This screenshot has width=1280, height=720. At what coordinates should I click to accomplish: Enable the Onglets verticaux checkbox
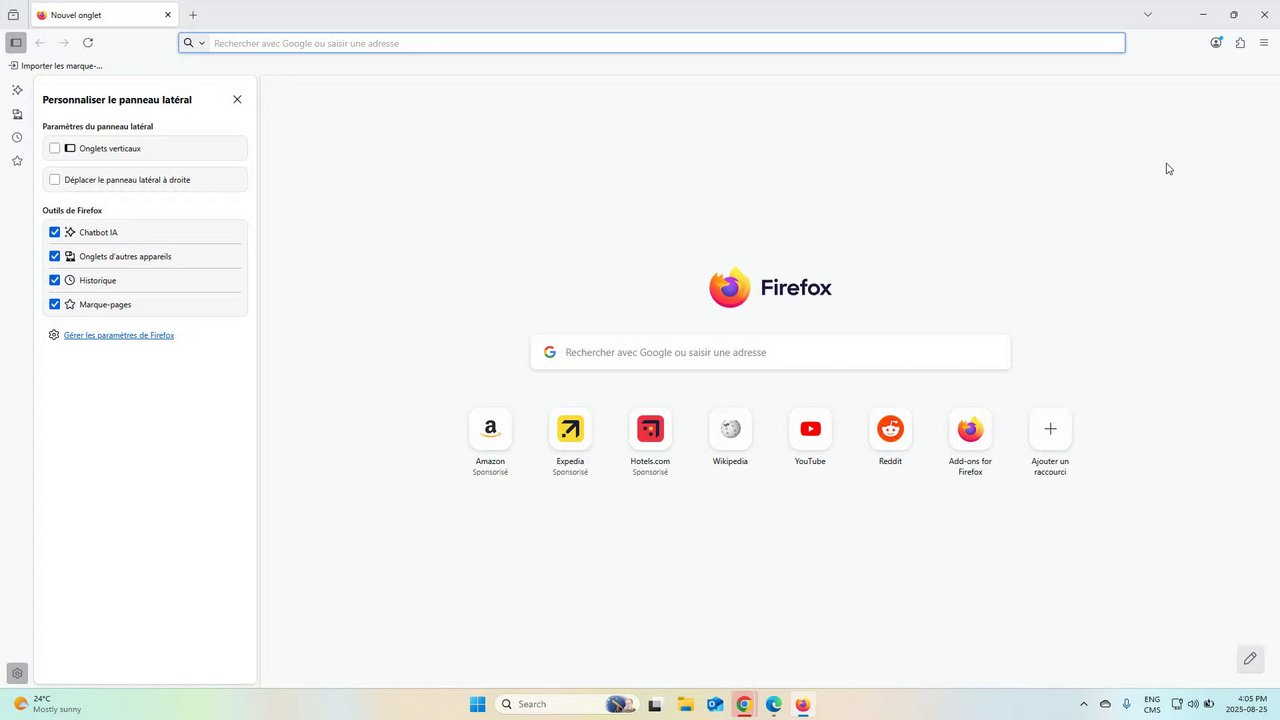(x=55, y=148)
